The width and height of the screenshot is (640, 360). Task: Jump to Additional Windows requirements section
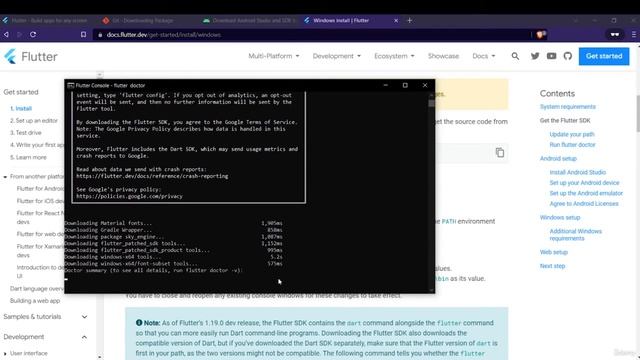[576, 235]
